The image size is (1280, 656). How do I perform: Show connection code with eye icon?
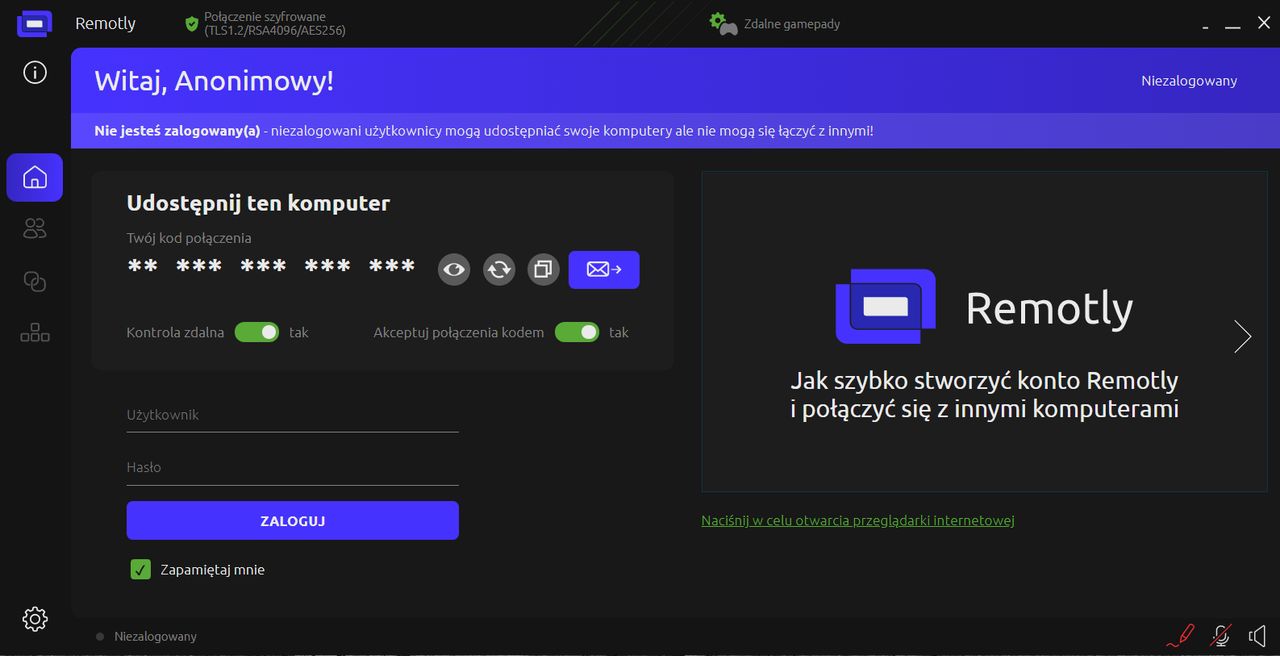(x=454, y=269)
